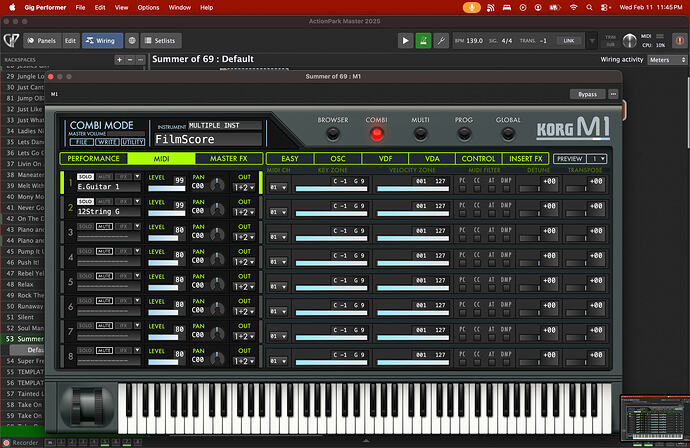Click the Gig Performer logo icon
The image size is (690, 448).
(x=11, y=40)
